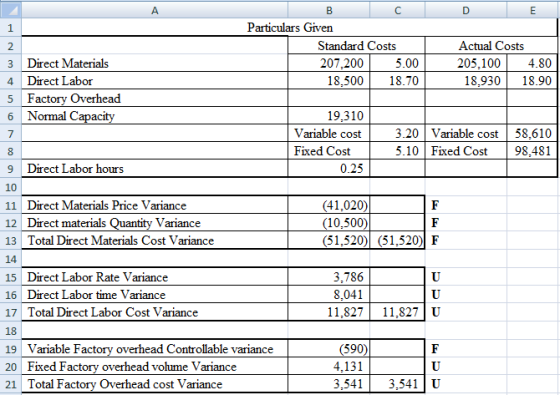The height and width of the screenshot is (395, 560).
Task: Click the F marker in row 19
Action: click(x=435, y=349)
